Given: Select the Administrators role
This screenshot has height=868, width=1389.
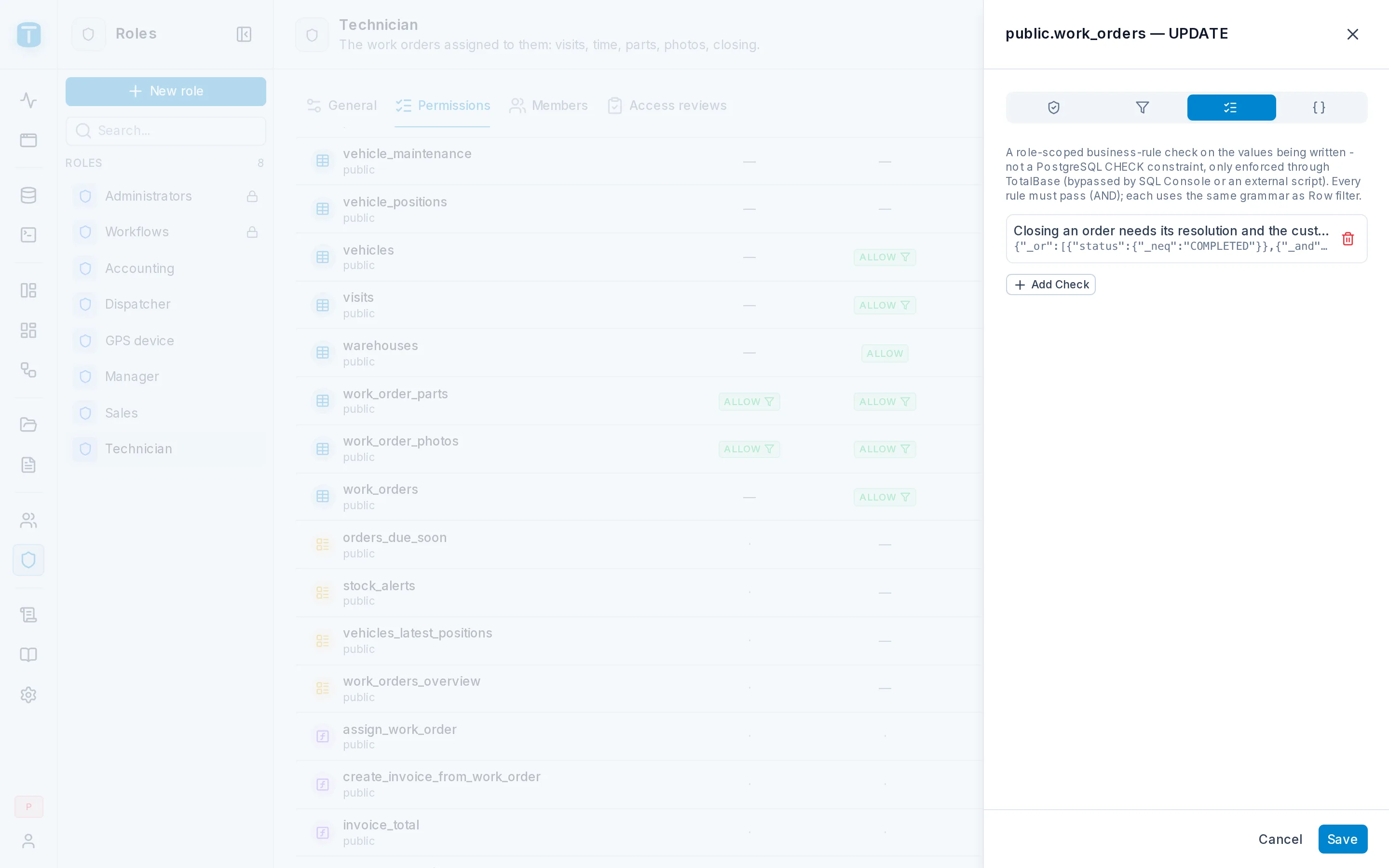Looking at the screenshot, I should tap(165, 196).
